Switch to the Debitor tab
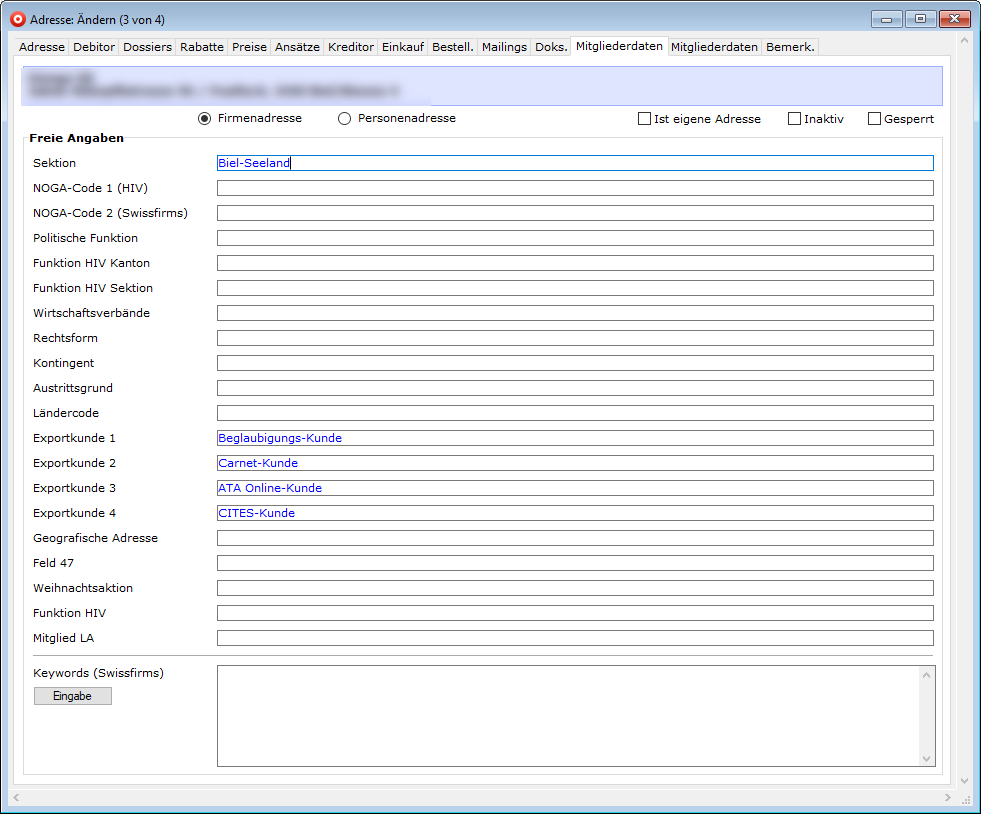The image size is (981, 814). point(94,47)
